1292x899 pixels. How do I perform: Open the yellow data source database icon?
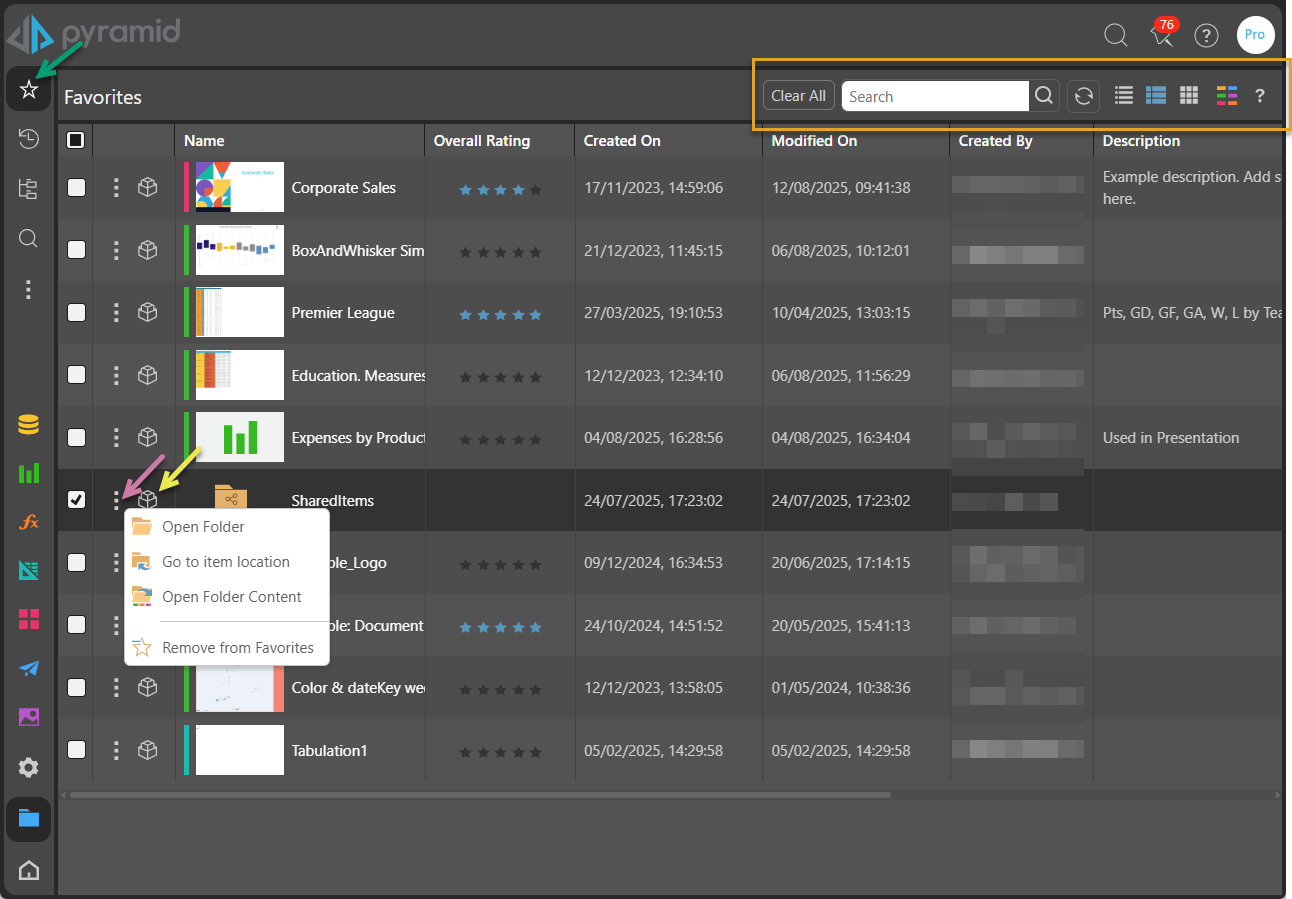tap(29, 425)
